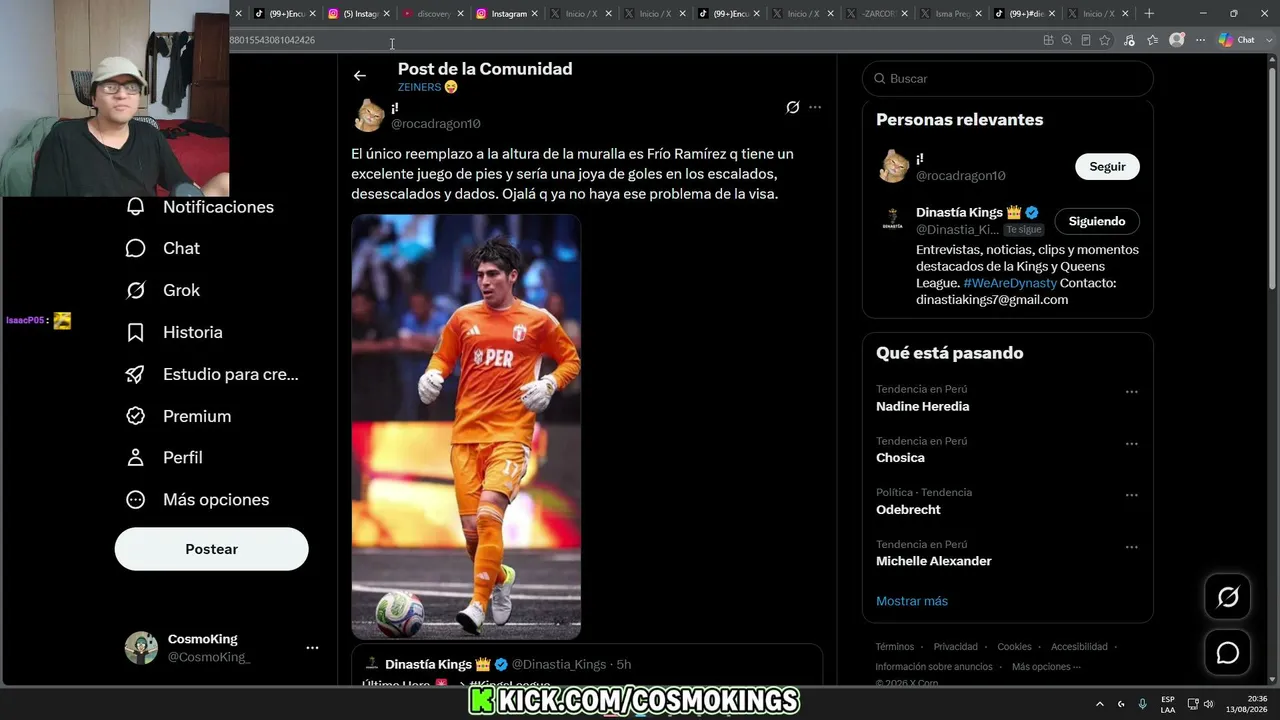Expand the footer Más opciones menu
Screen dimensions: 1280x720
coord(1046,667)
